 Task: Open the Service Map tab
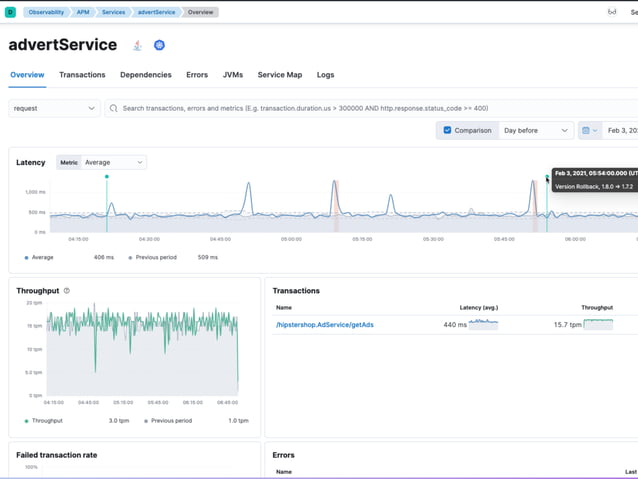279,75
